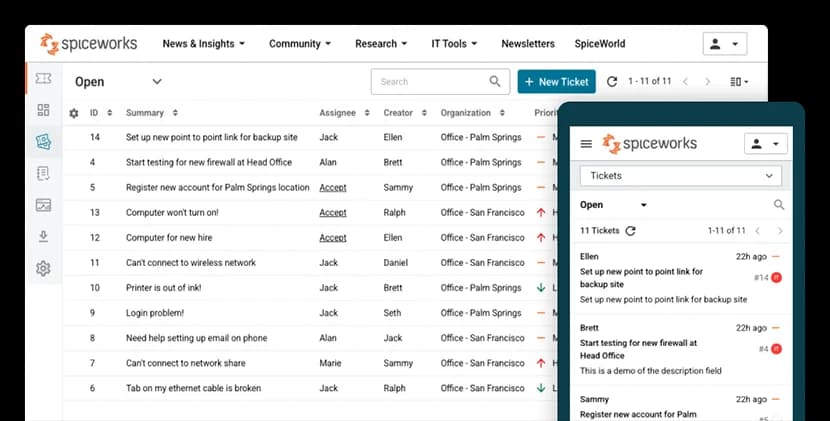Open the mobile Tickets selector dropdown
The width and height of the screenshot is (830, 421).
coord(681,176)
